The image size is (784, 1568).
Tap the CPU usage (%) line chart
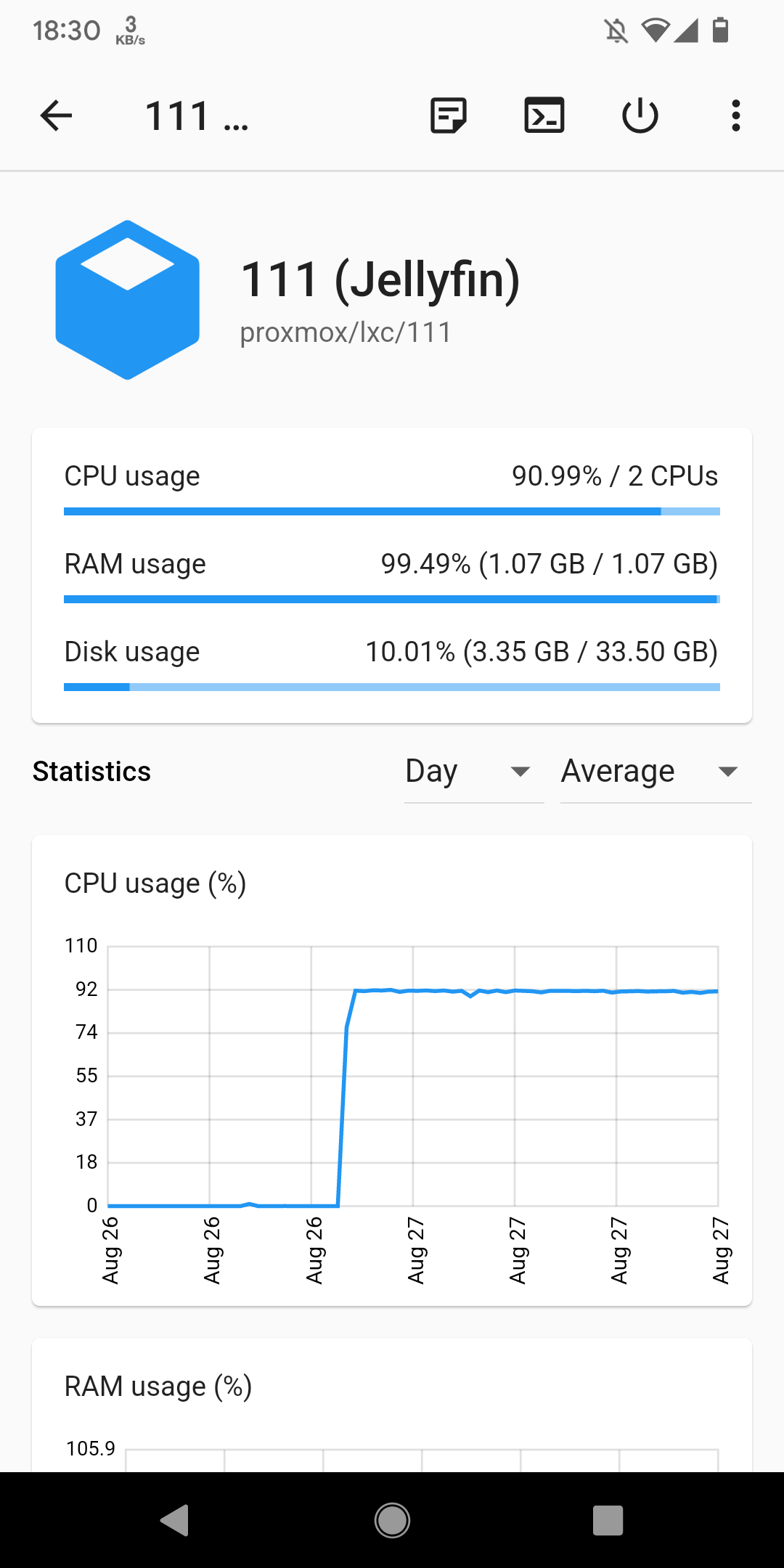pos(412,1076)
